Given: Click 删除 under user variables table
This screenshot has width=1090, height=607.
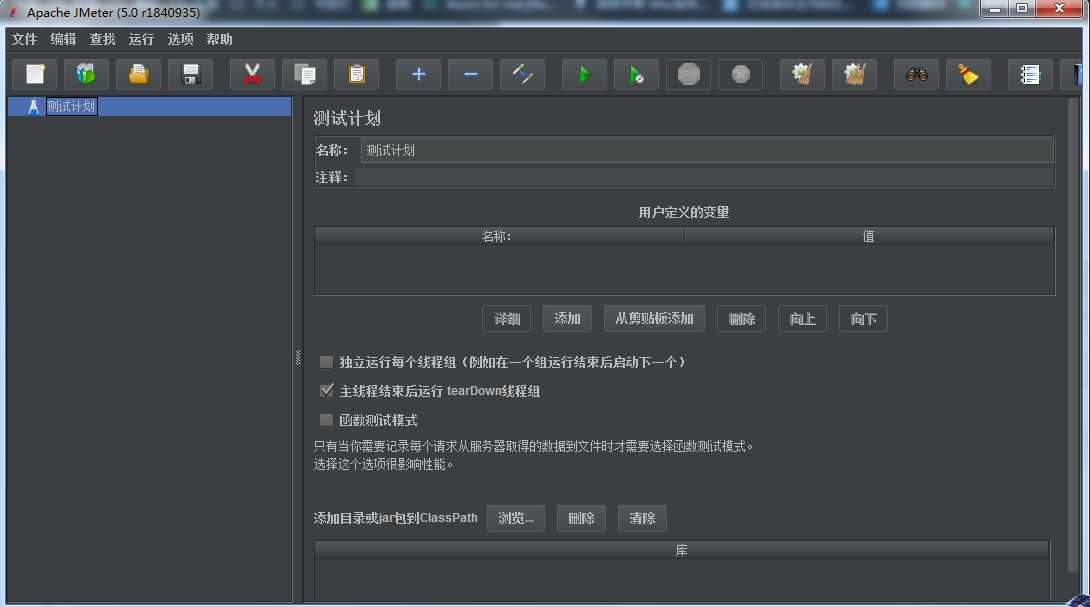Looking at the screenshot, I should [x=742, y=319].
